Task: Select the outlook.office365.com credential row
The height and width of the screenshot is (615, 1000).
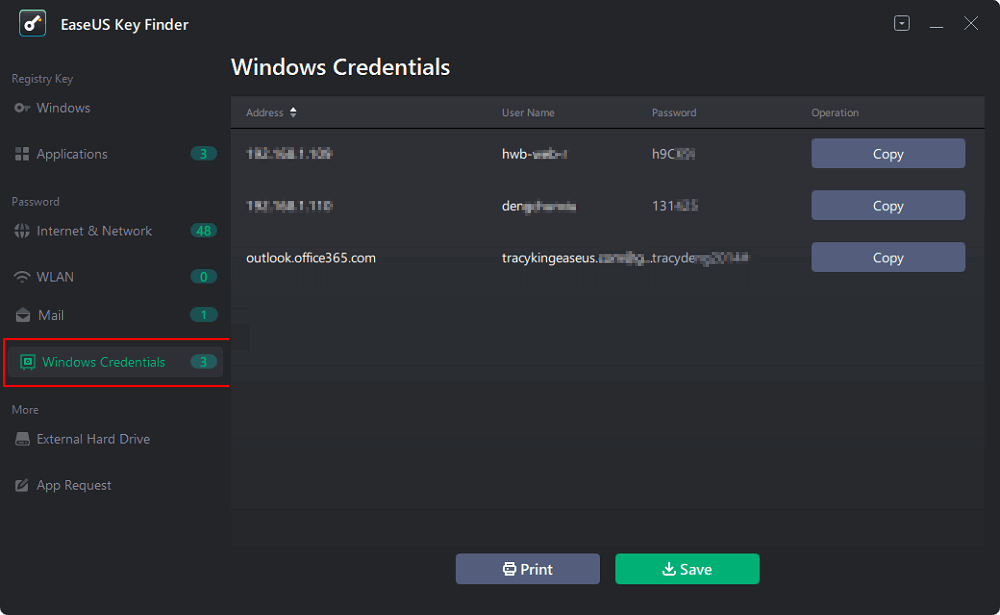Action: tap(500, 257)
